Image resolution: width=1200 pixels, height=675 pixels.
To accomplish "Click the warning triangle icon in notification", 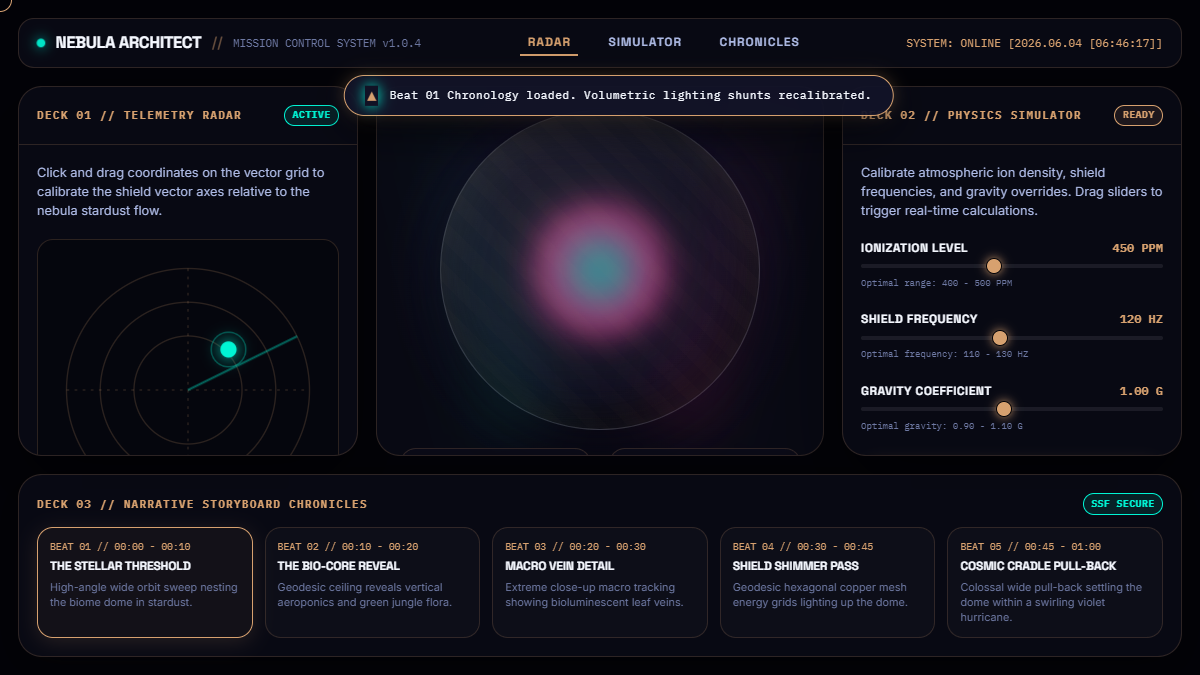I will click(x=372, y=96).
